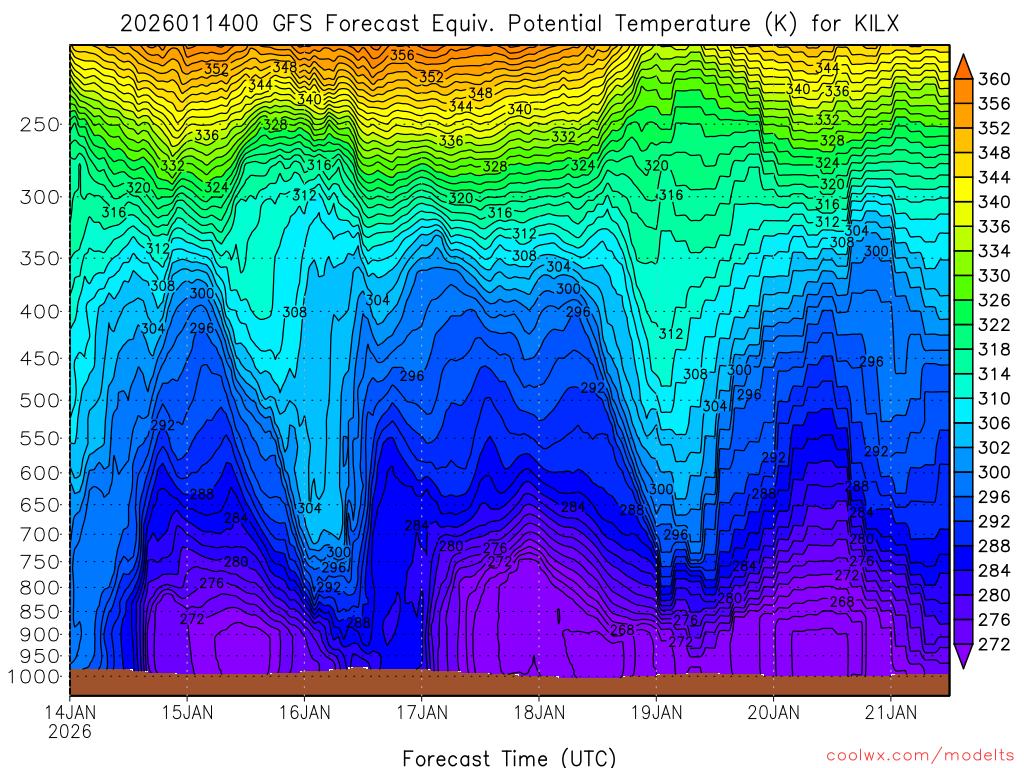Screen dimensions: 1024x768
Task: Pick the cyan scale segment between 306 and 310
Action: [963, 411]
